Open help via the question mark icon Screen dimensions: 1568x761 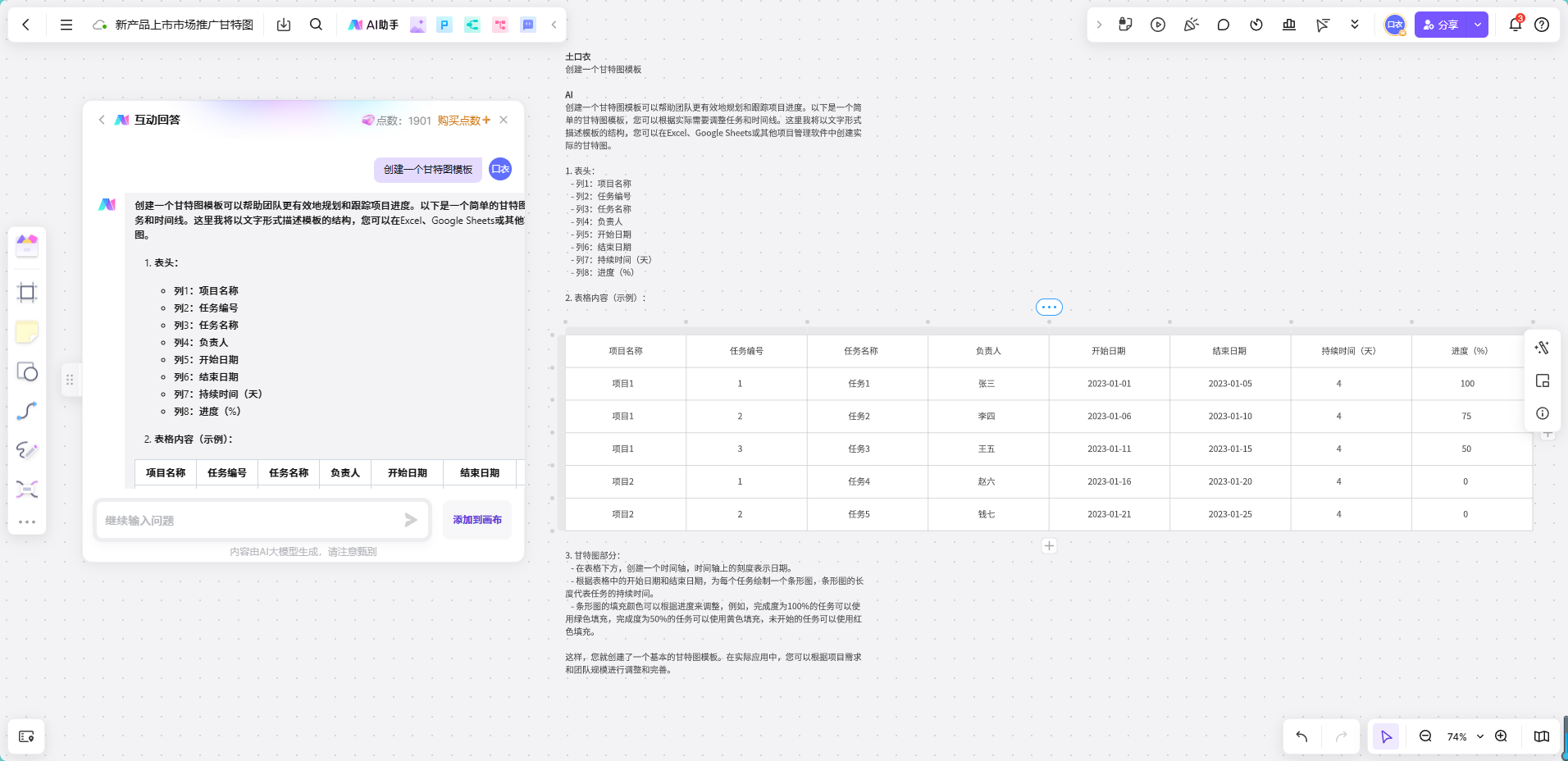click(x=1542, y=25)
